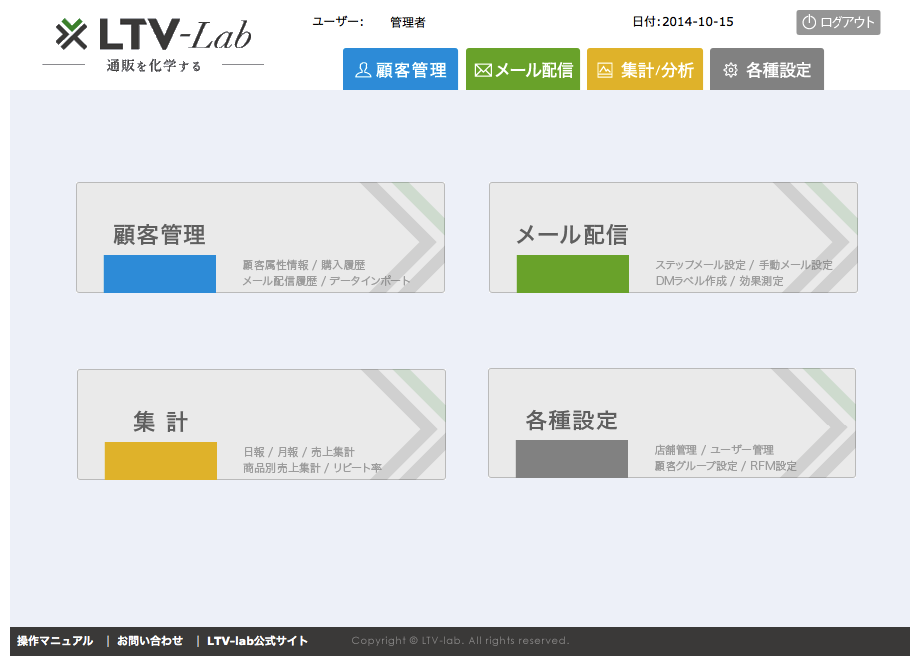
Task: Click ステップメール設定 / 手動メール設定 text
Action: pyautogui.click(x=744, y=265)
